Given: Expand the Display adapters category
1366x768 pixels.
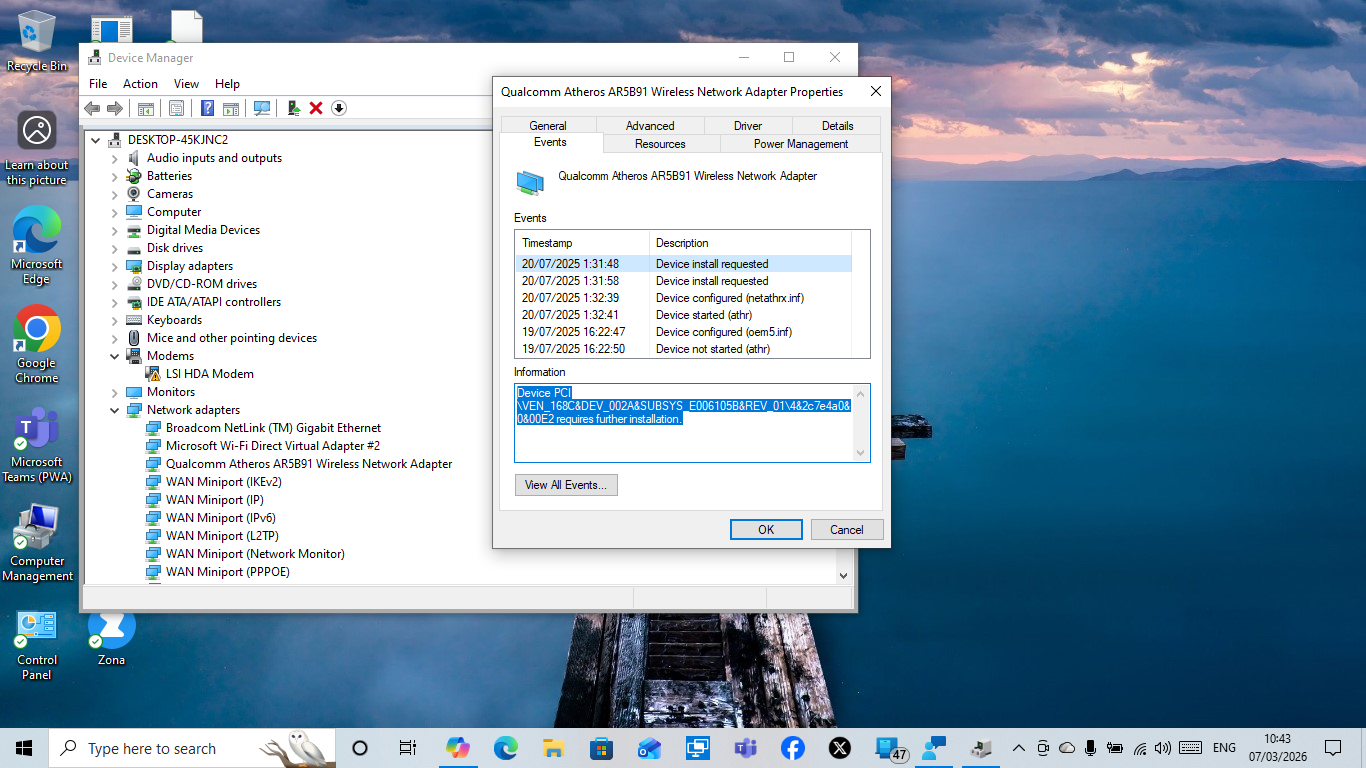Looking at the screenshot, I should [x=113, y=265].
